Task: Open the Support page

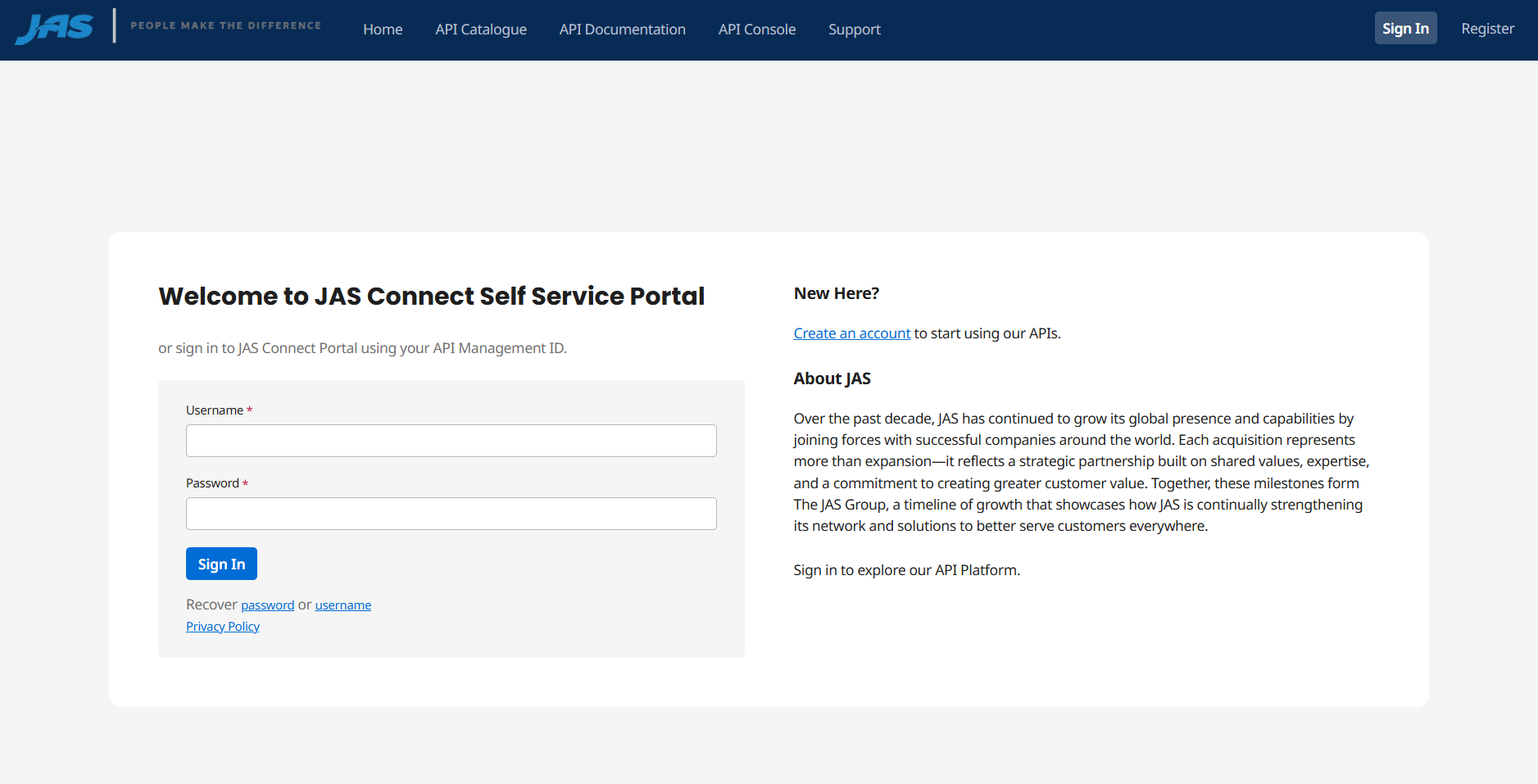Action: 854,29
